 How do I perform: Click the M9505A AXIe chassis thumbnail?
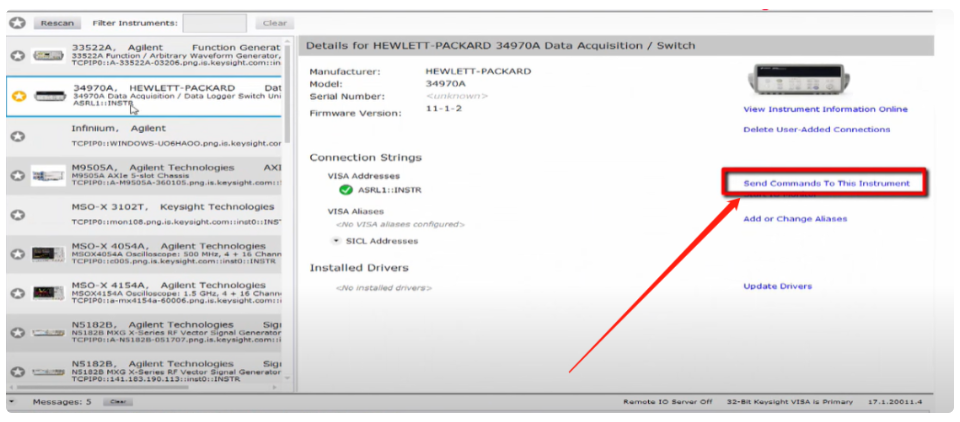(x=48, y=176)
